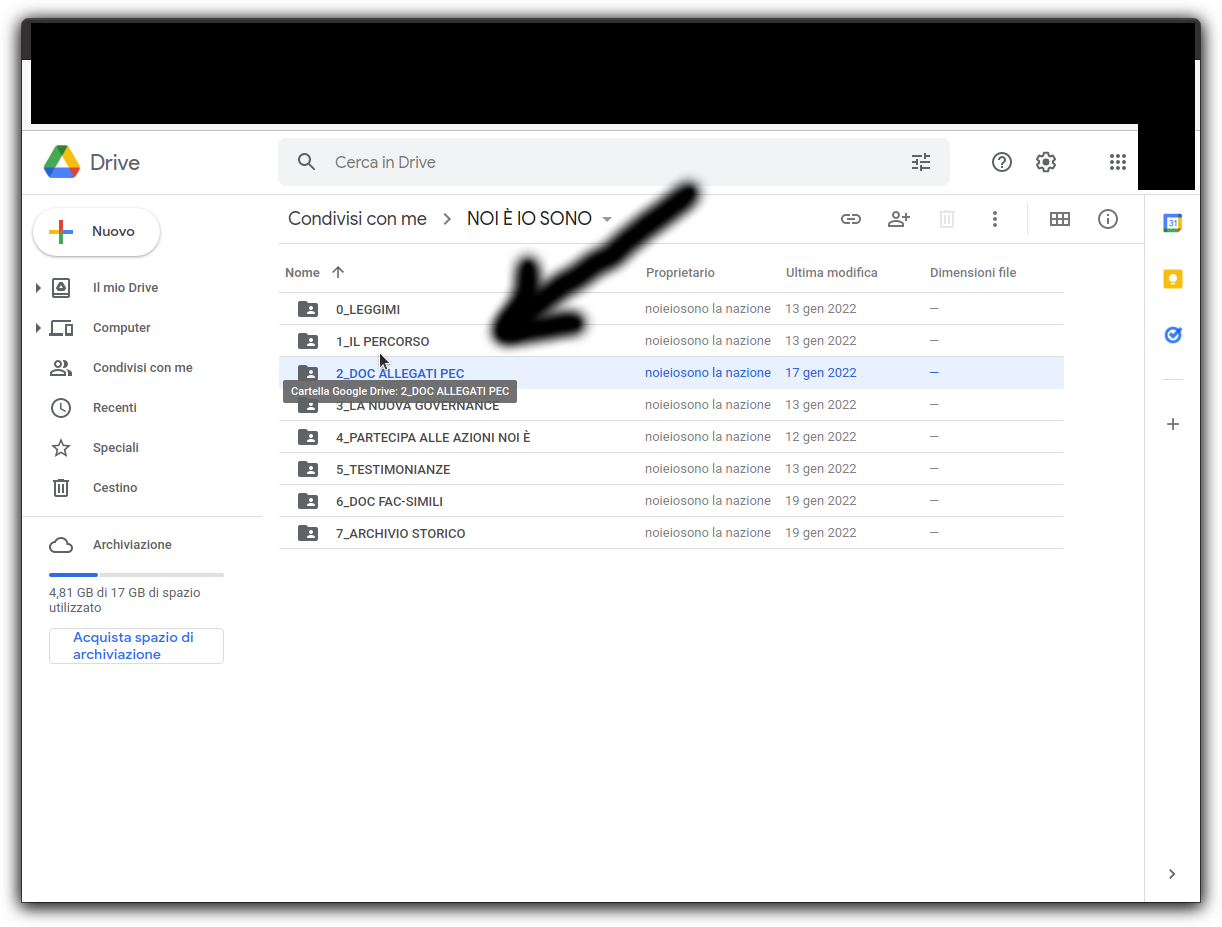Click Acquista spazio di archiviazione
This screenshot has width=1222, height=927.
[x=136, y=646]
